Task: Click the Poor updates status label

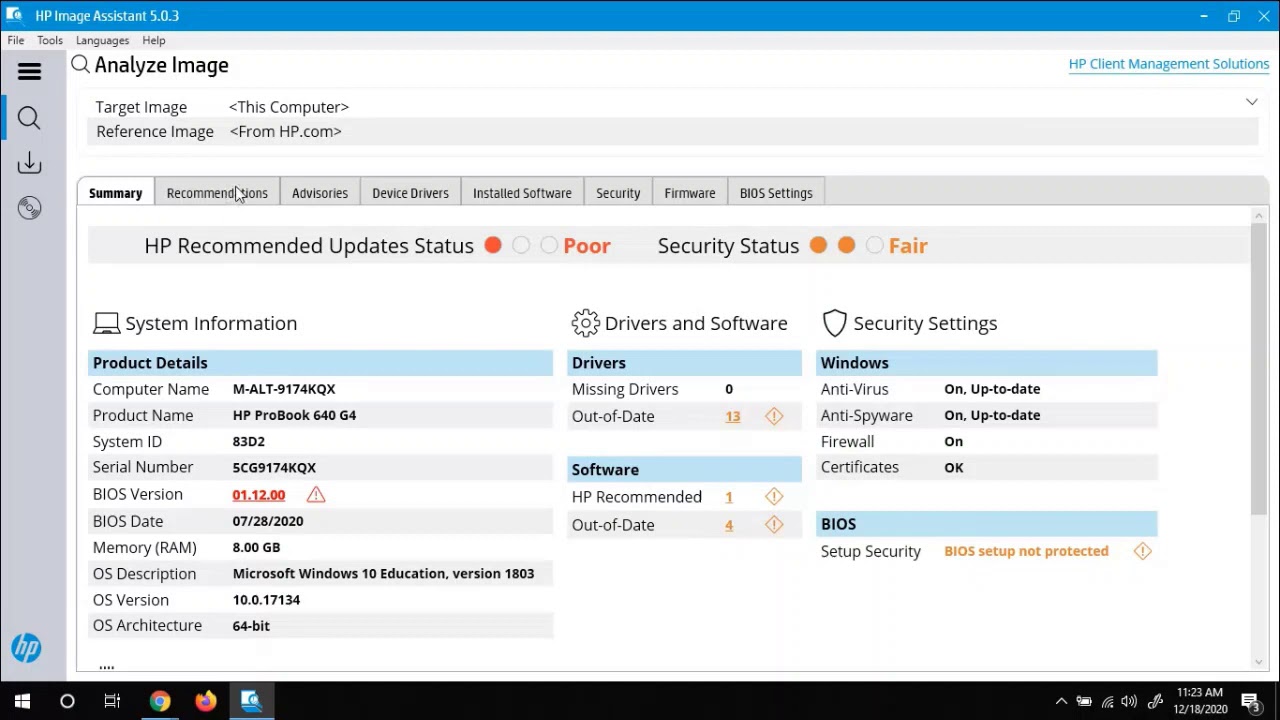Action: (x=587, y=246)
